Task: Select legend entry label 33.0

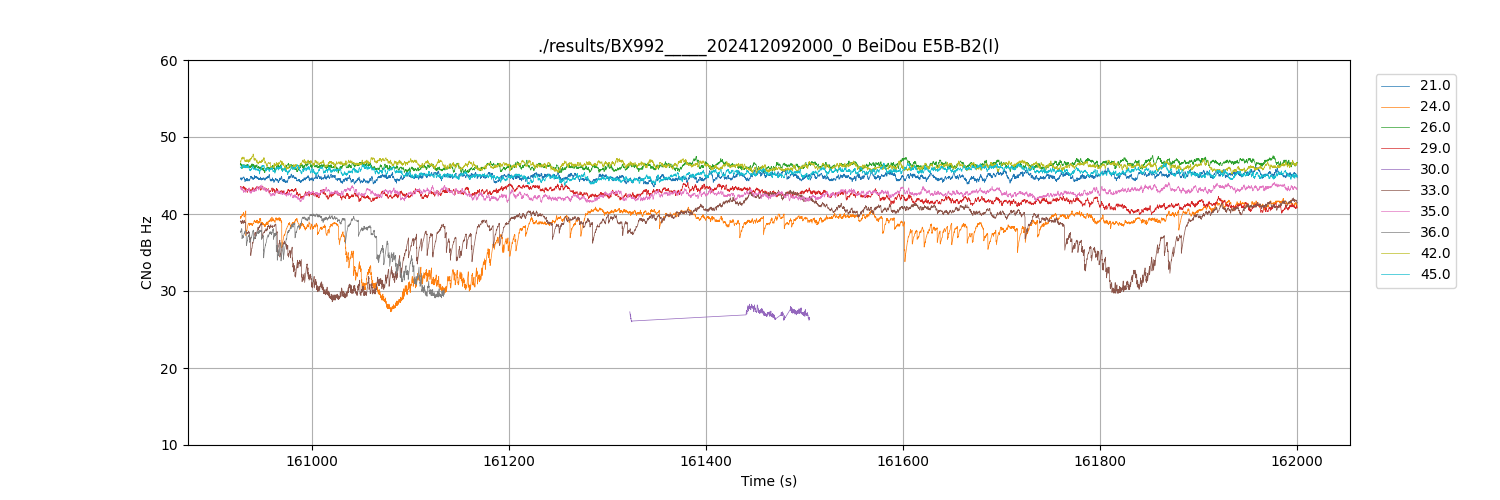Action: tap(1434, 191)
